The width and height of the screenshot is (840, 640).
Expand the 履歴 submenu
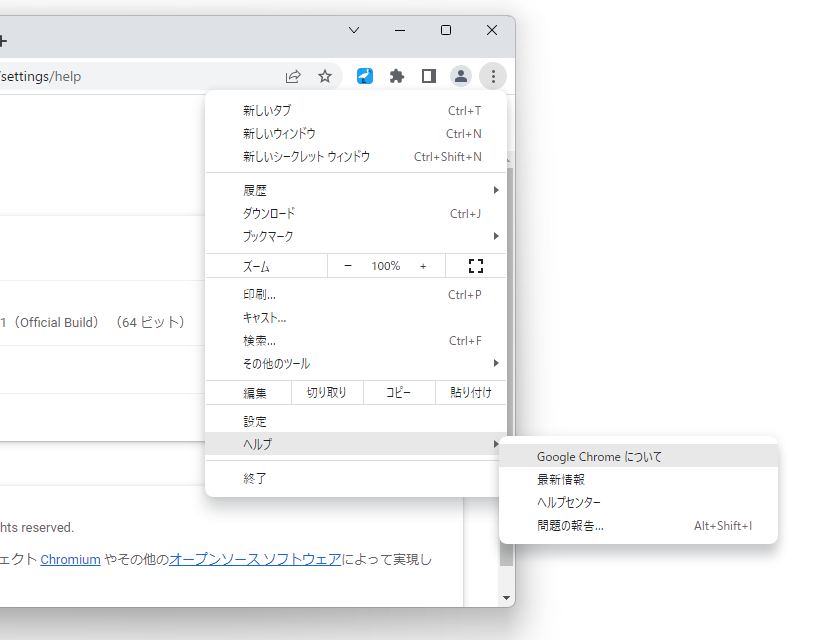[x=355, y=189]
